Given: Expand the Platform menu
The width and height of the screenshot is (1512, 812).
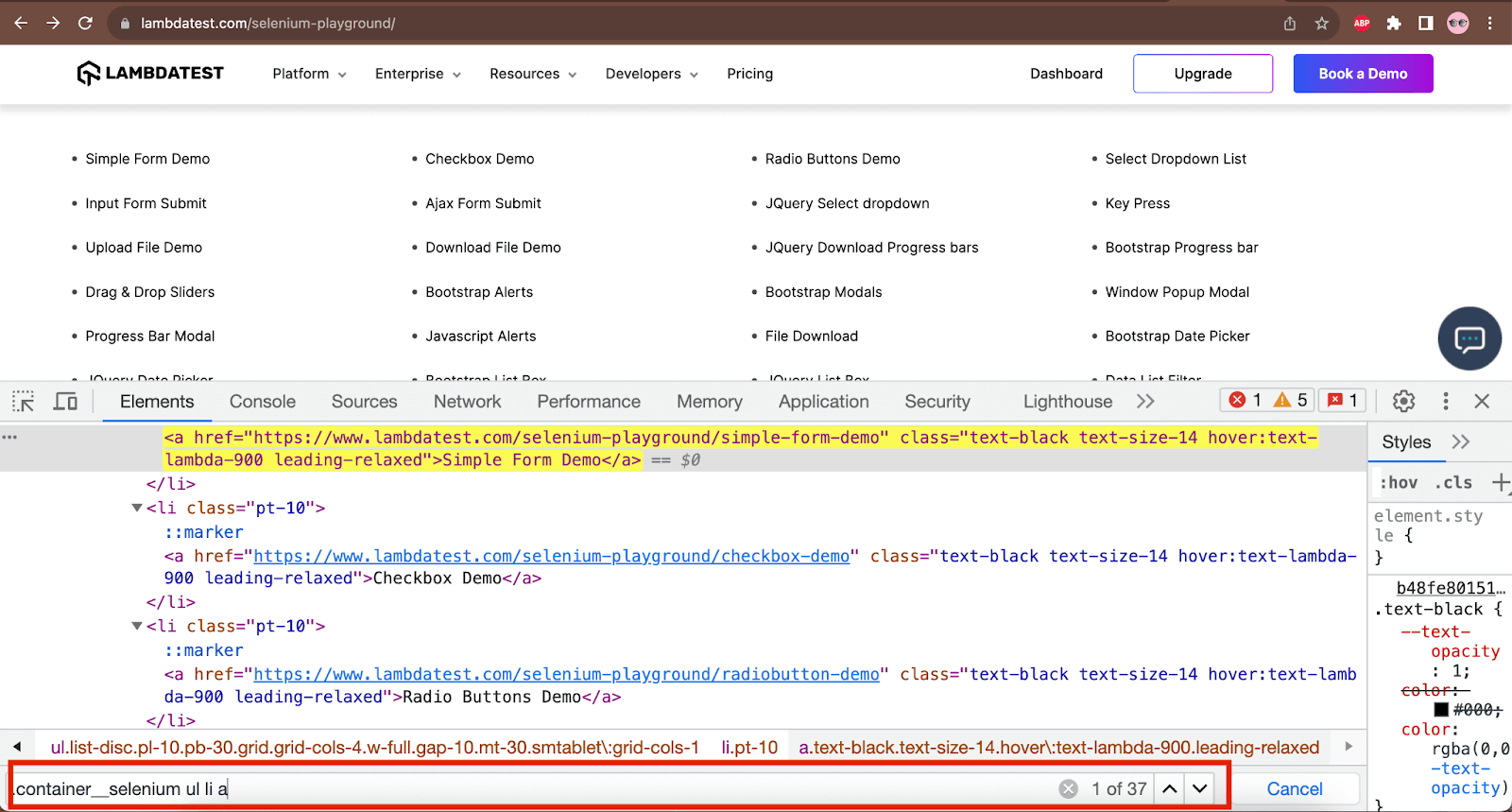Looking at the screenshot, I should pyautogui.click(x=309, y=74).
